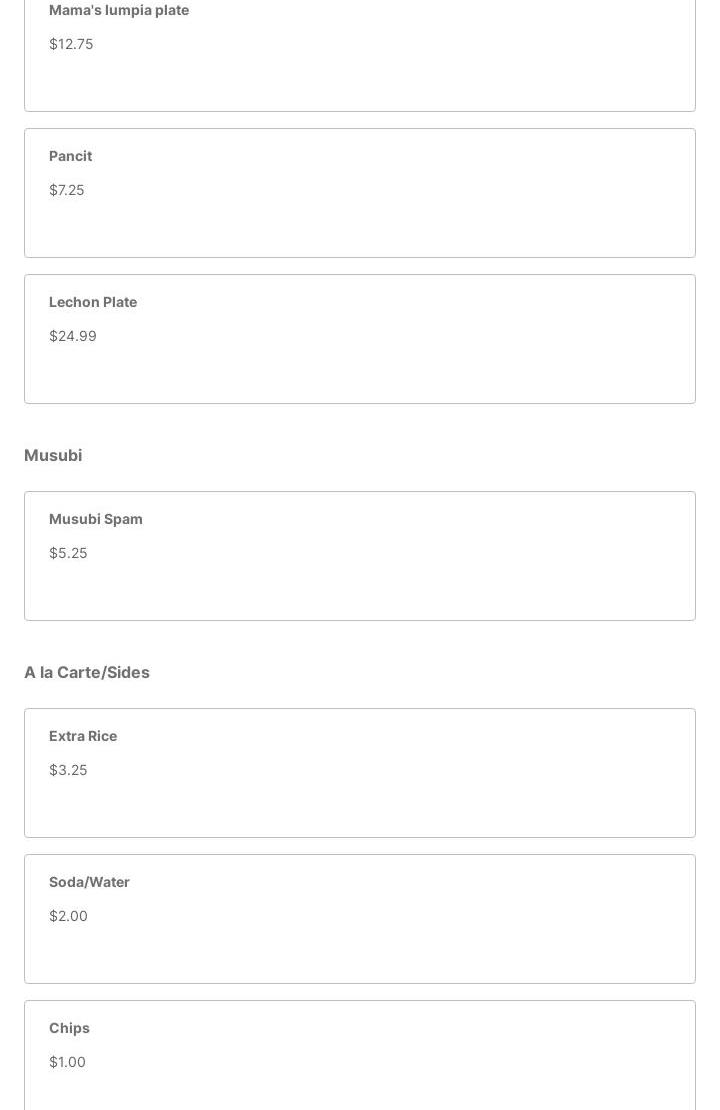The image size is (720, 1110).
Task: Open the Musubi Spam item card
Action: coord(360,556)
